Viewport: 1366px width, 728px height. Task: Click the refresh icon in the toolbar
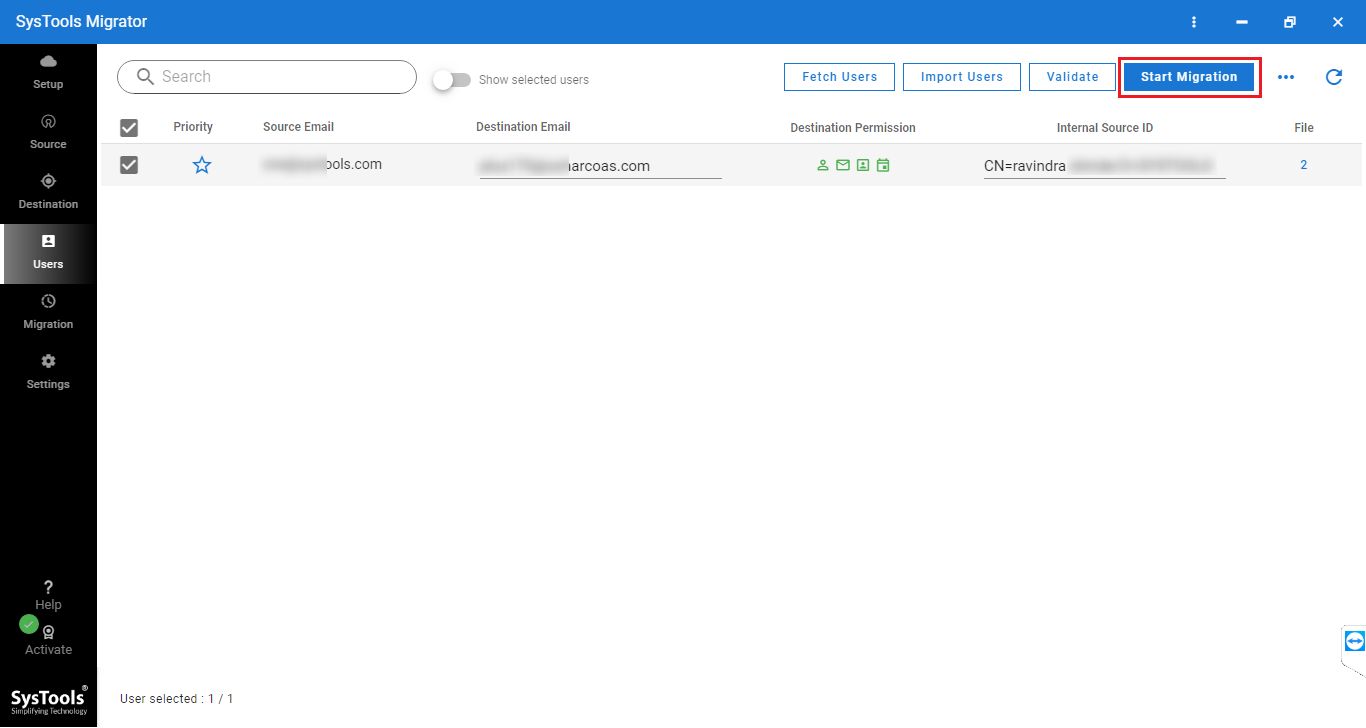point(1333,77)
